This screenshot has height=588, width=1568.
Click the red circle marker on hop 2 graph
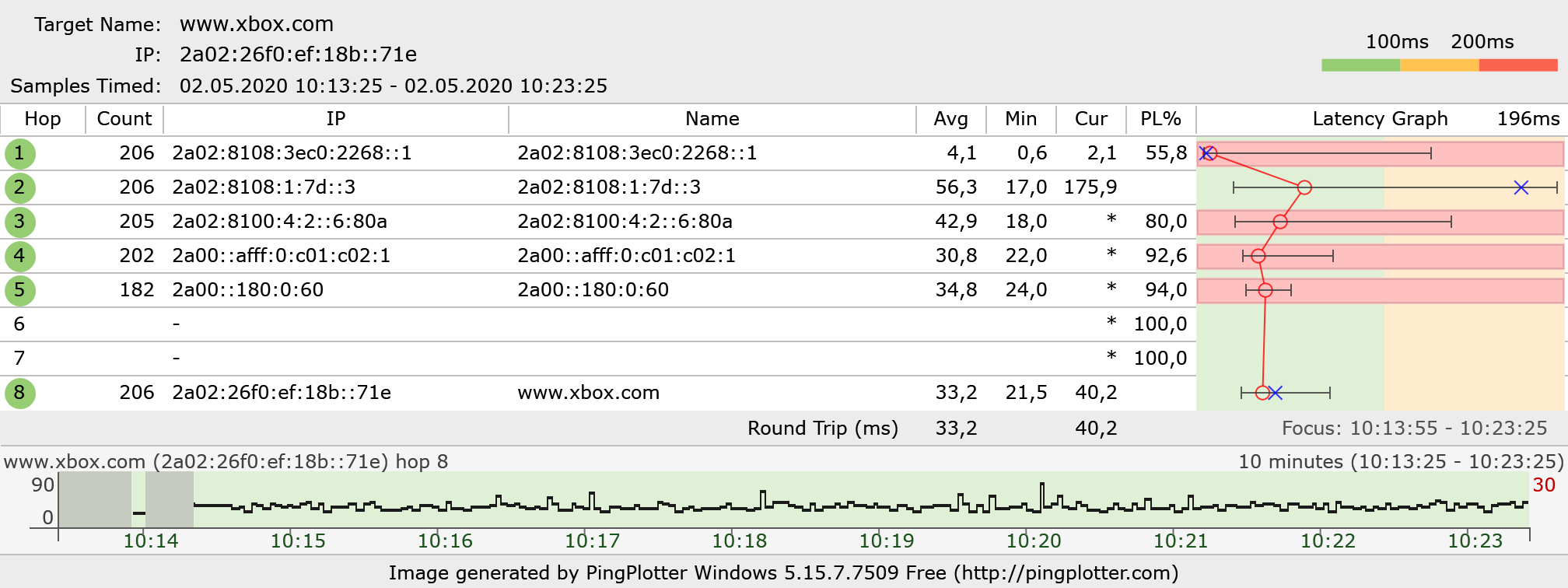click(1305, 187)
